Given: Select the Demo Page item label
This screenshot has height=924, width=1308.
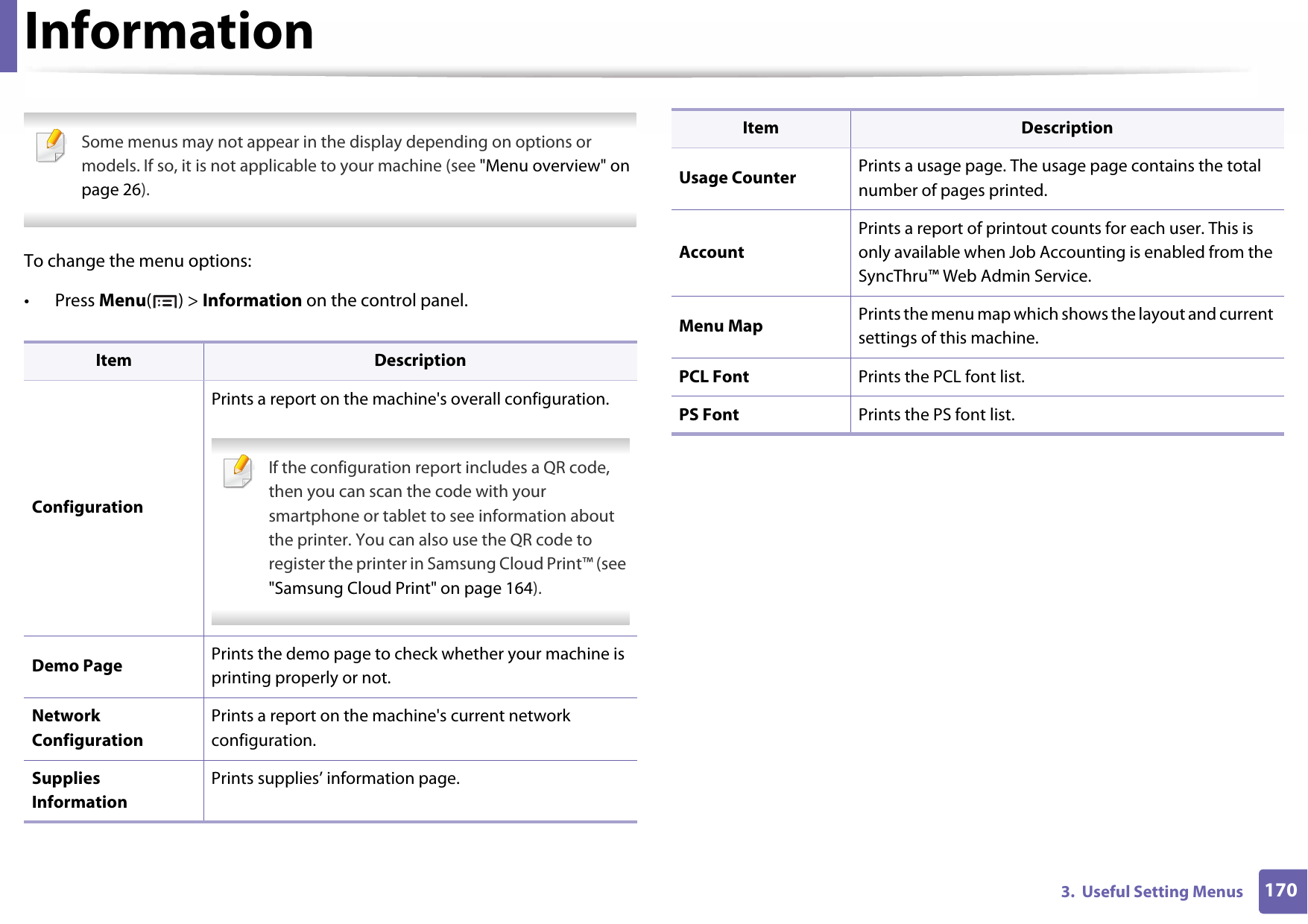Looking at the screenshot, I should [77, 666].
